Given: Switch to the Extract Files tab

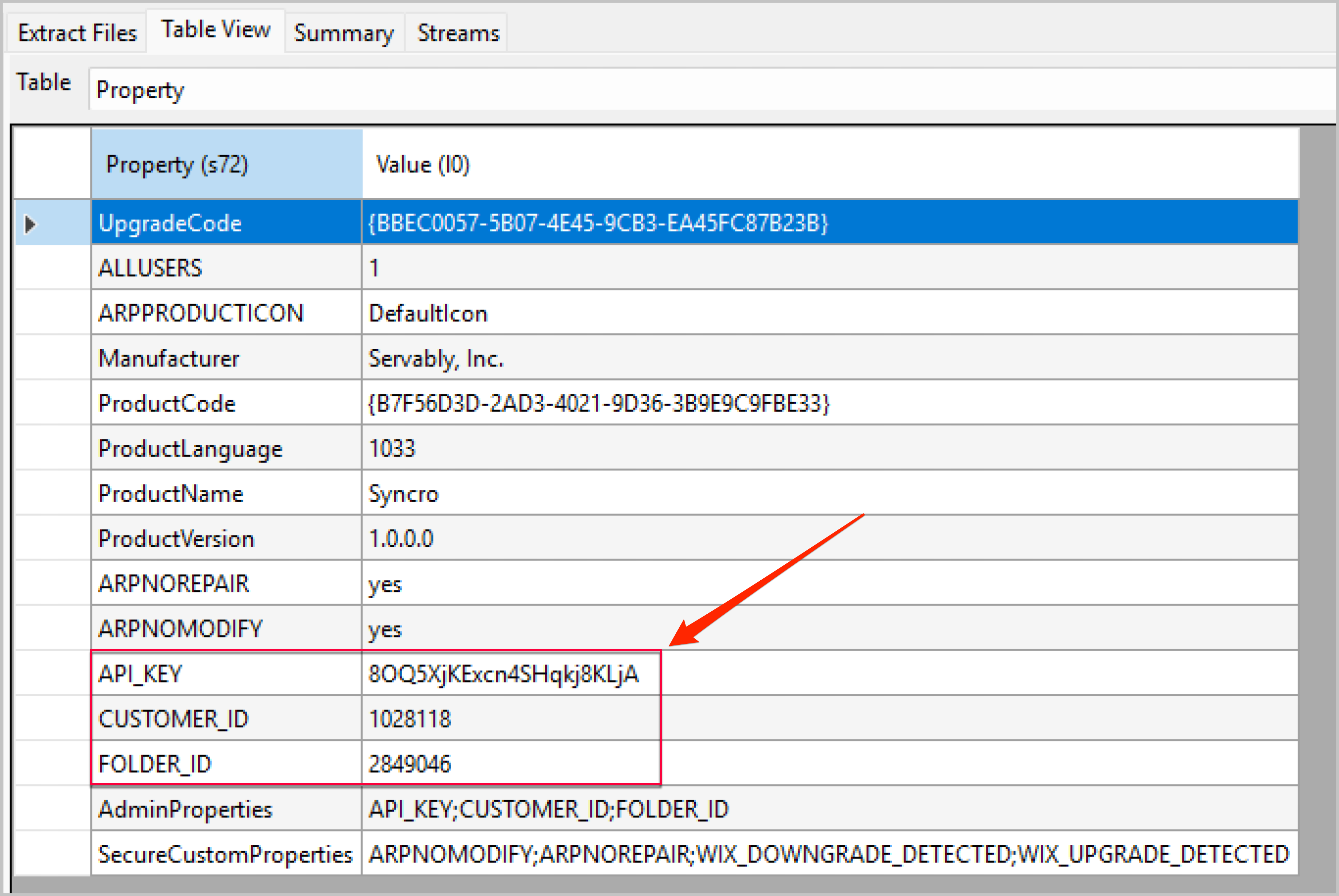Looking at the screenshot, I should (77, 33).
